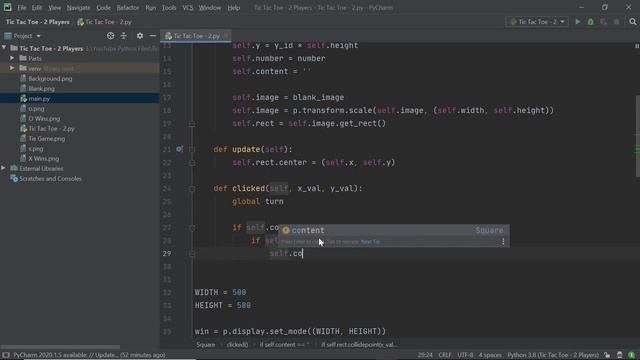The width and height of the screenshot is (640, 360).
Task: Click the Stop process square icon
Action: (617, 22)
